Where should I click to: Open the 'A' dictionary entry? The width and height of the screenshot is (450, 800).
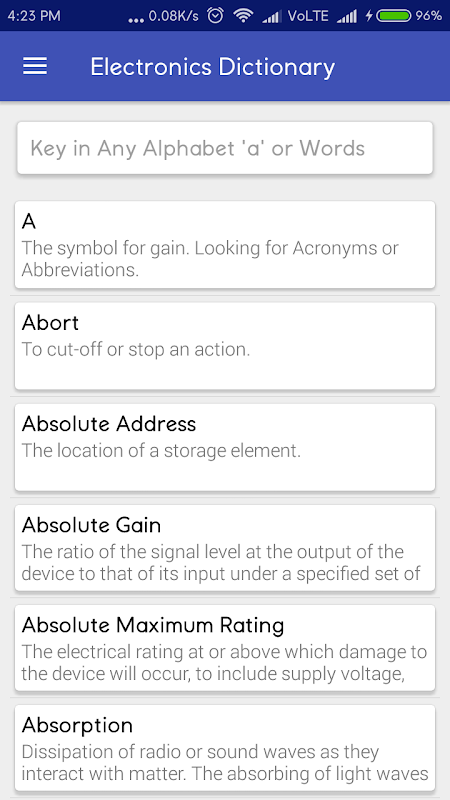225,244
